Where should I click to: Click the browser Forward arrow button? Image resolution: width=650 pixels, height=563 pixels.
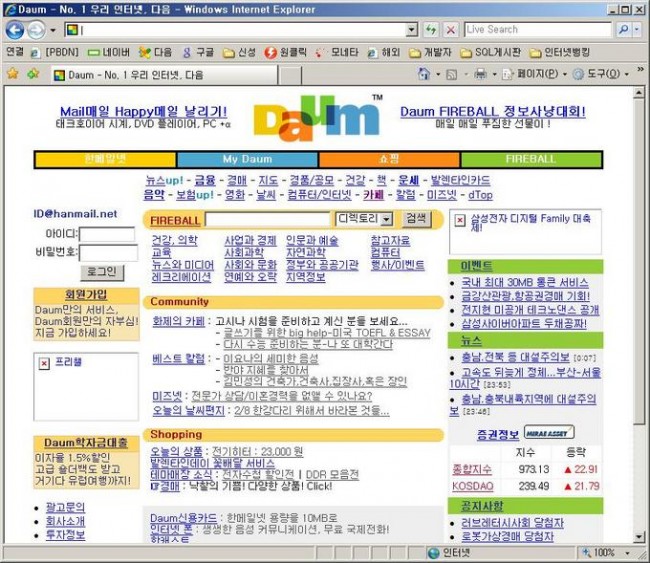36,30
